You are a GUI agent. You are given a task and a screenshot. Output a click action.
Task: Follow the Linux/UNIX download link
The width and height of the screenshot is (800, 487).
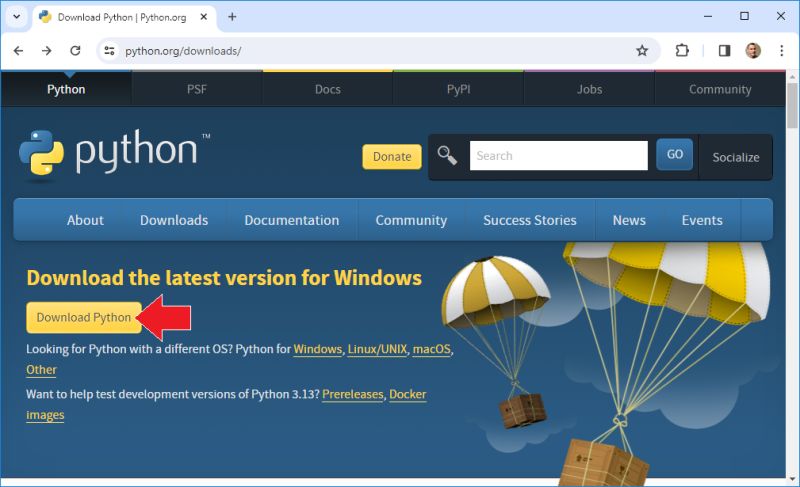(x=377, y=349)
